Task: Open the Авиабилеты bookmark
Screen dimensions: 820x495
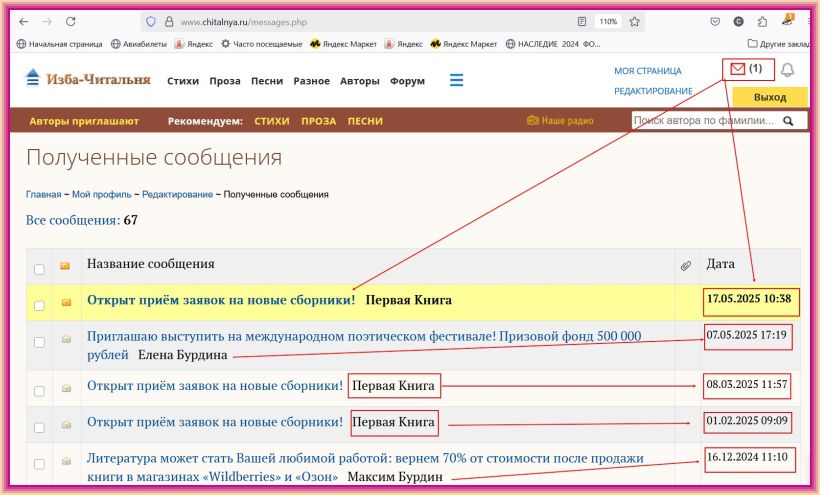Action: tap(139, 44)
